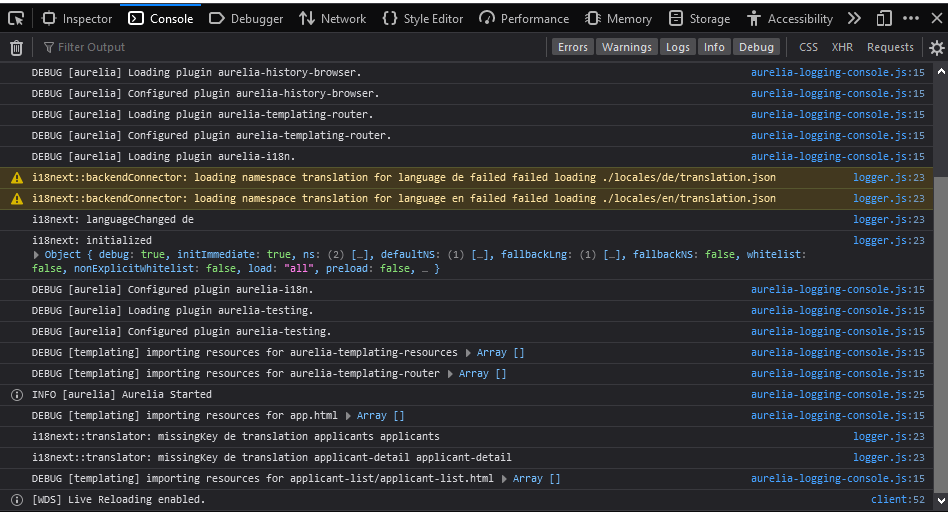Select '[WDS] Live Reloading enabled' message
Viewport: 948px width, 512px height.
pyautogui.click(x=118, y=499)
